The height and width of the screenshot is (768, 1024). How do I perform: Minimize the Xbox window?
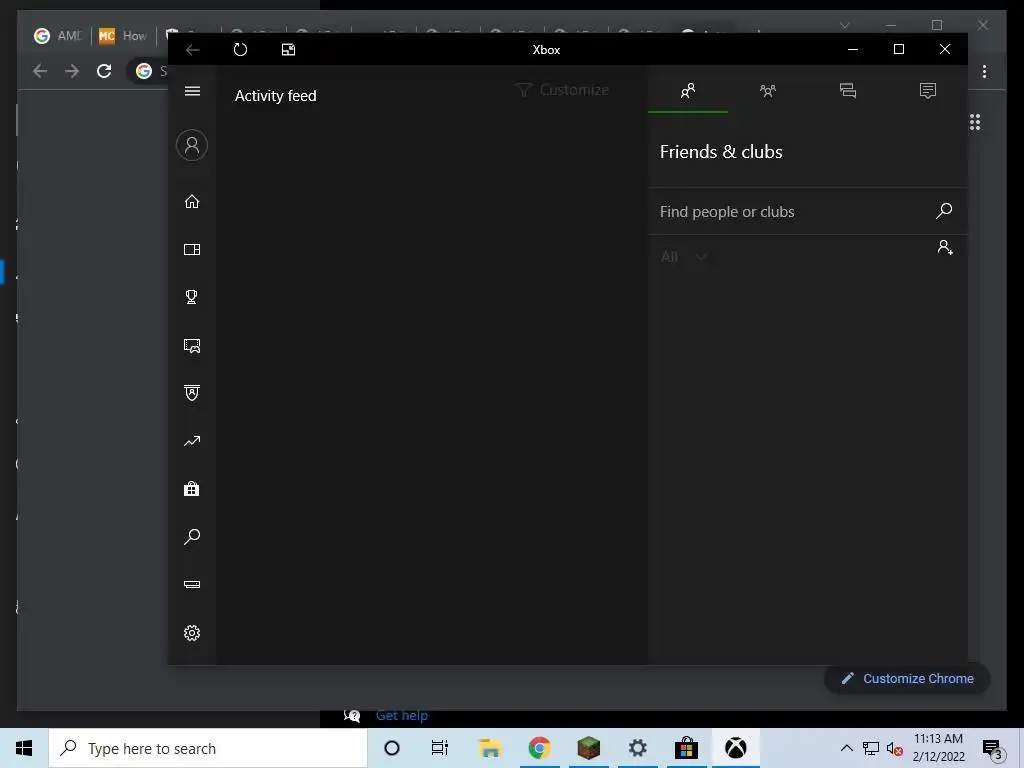click(853, 50)
